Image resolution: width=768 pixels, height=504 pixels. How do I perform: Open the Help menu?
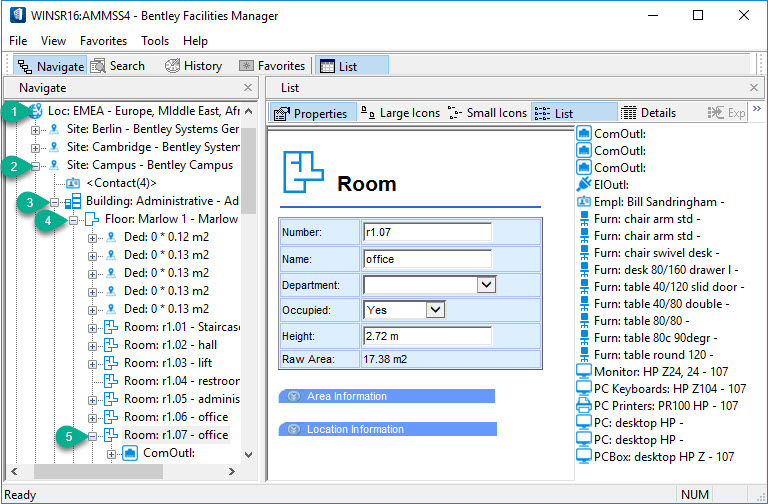coord(195,41)
